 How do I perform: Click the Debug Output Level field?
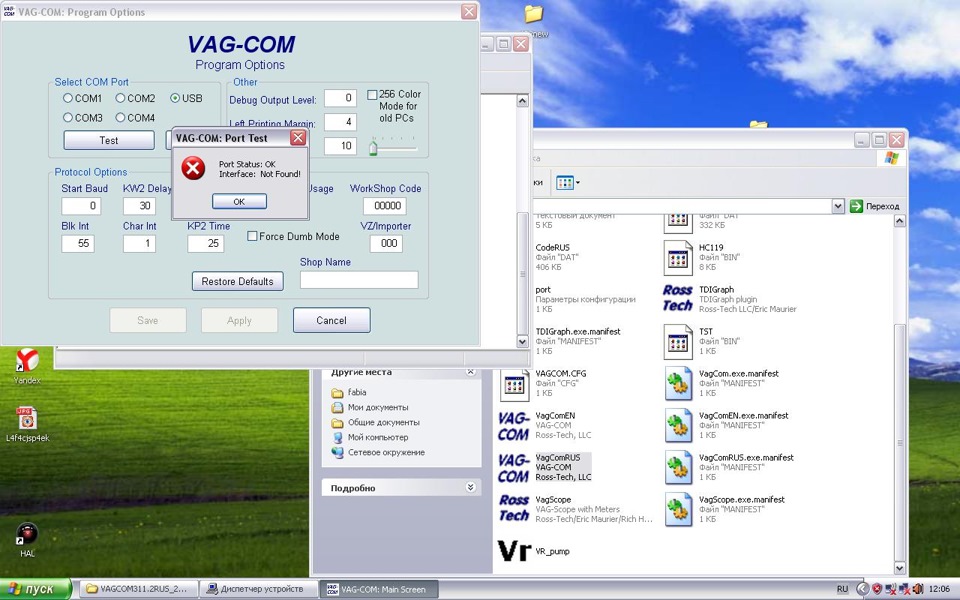point(340,98)
